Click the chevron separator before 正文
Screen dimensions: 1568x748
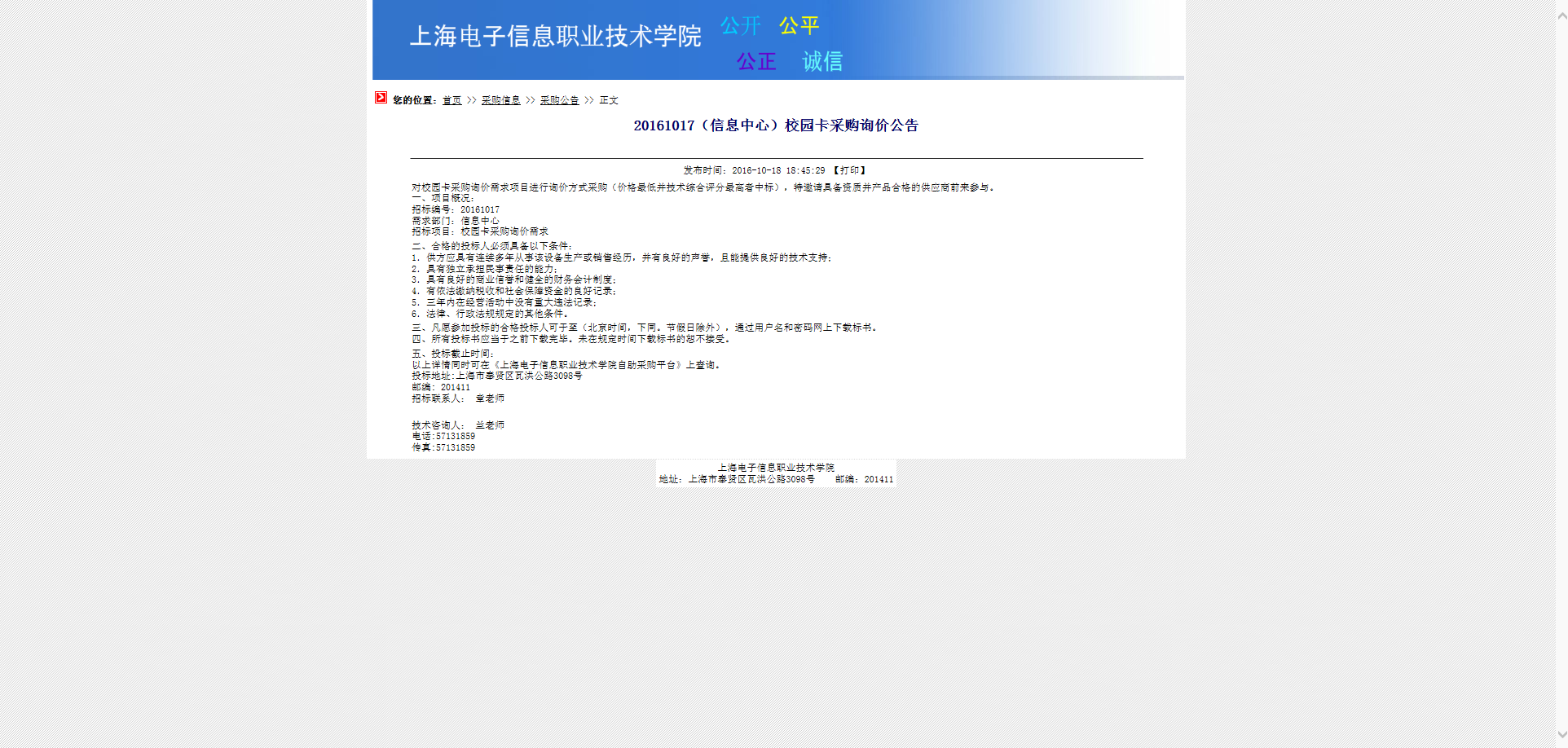[589, 100]
